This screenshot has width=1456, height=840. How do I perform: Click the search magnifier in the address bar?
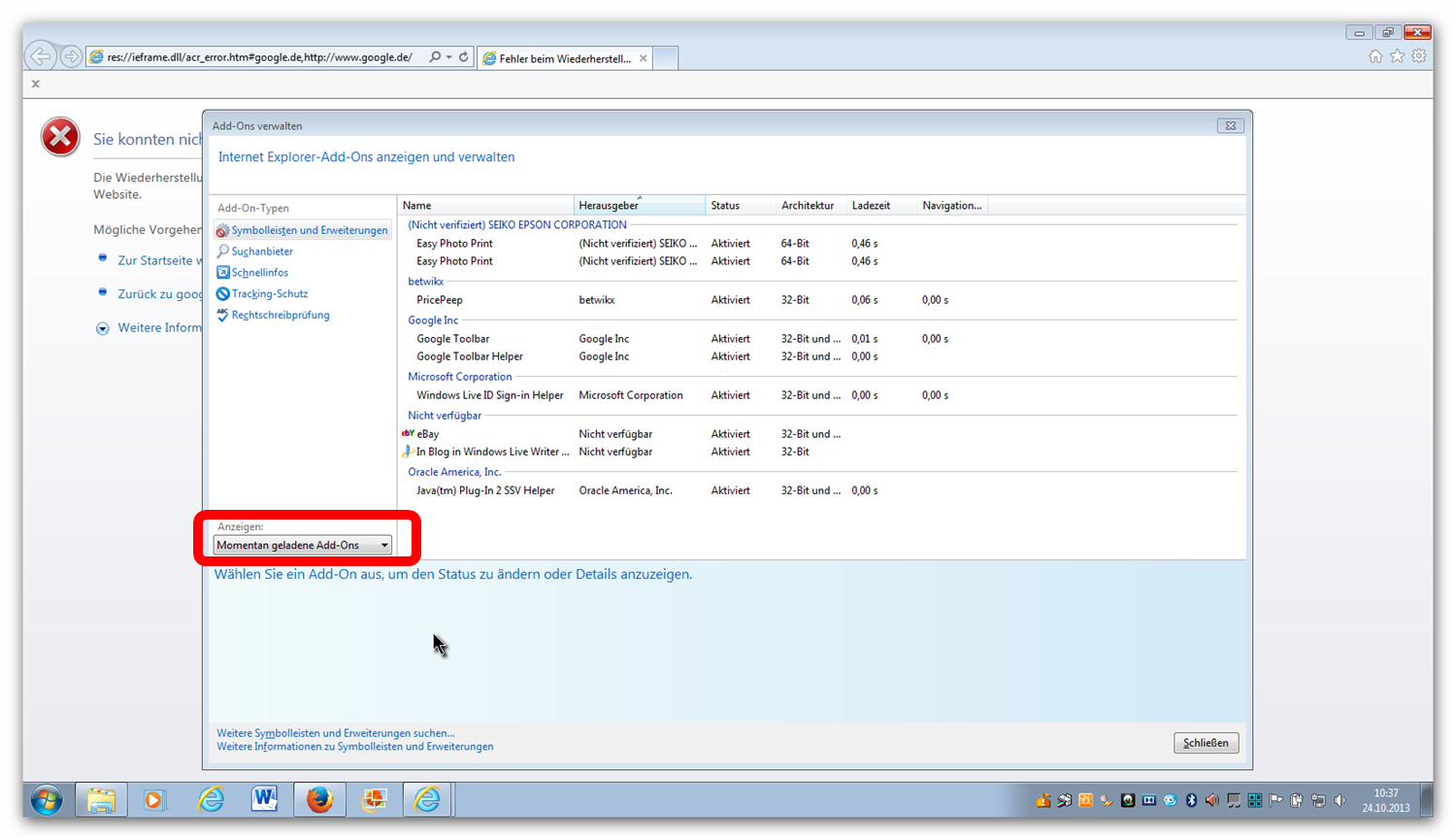pos(435,57)
